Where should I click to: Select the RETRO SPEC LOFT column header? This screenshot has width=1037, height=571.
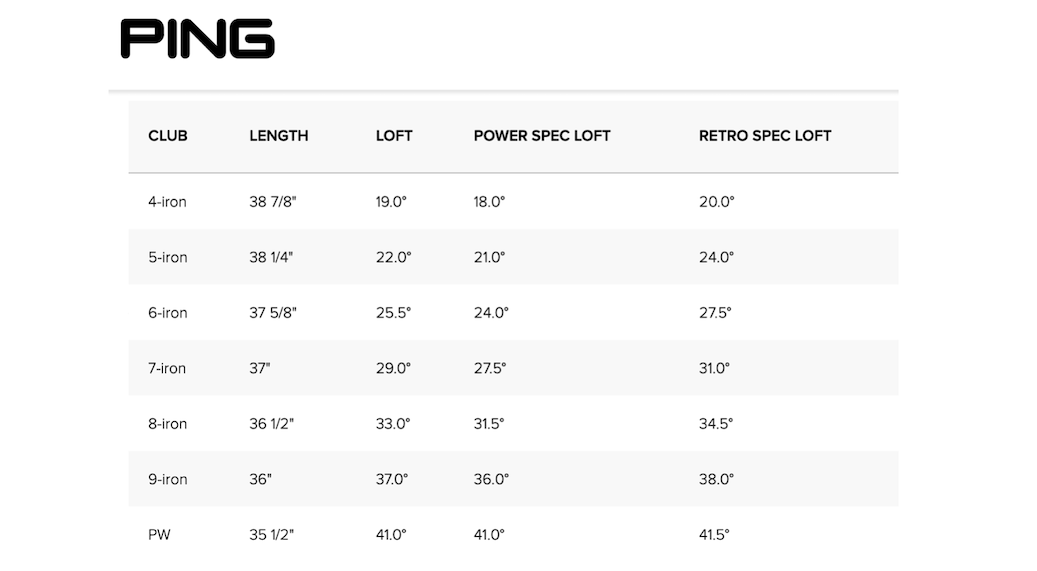pyautogui.click(x=765, y=136)
